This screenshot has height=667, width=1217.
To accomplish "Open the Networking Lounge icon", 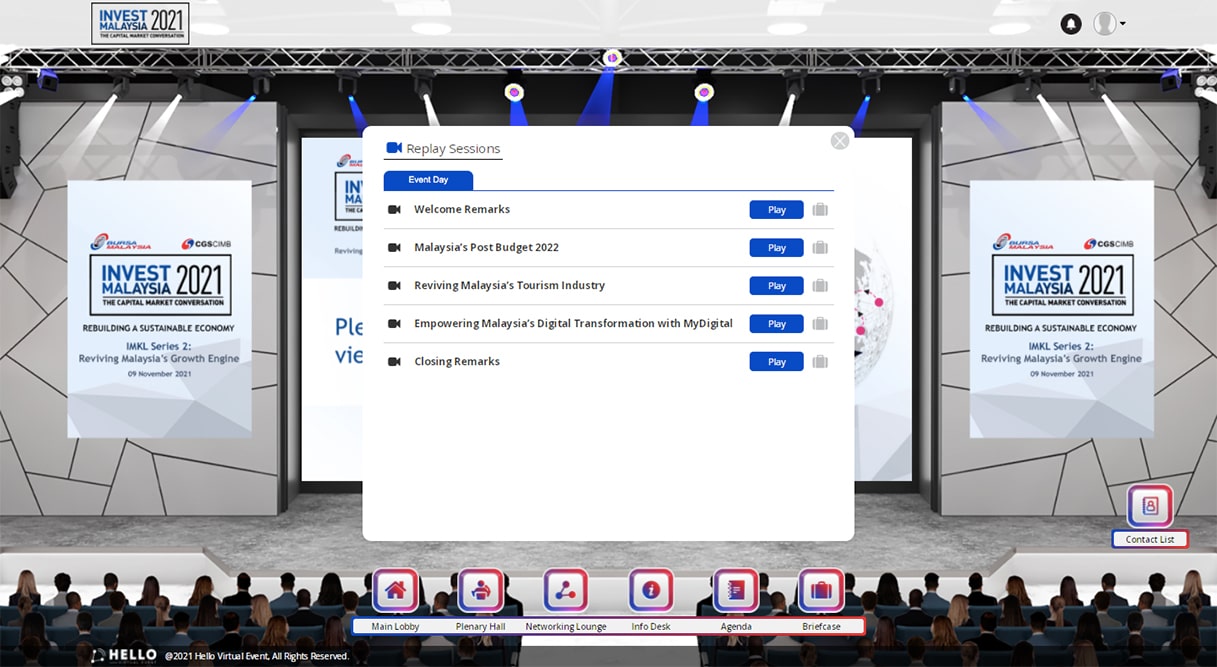I will coord(566,590).
